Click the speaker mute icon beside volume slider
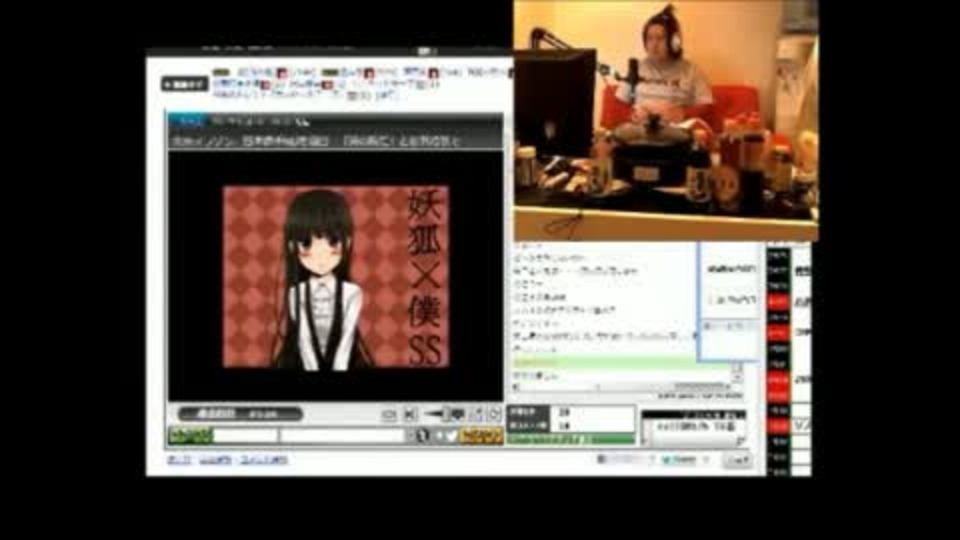The image size is (960, 540). pyautogui.click(x=410, y=415)
